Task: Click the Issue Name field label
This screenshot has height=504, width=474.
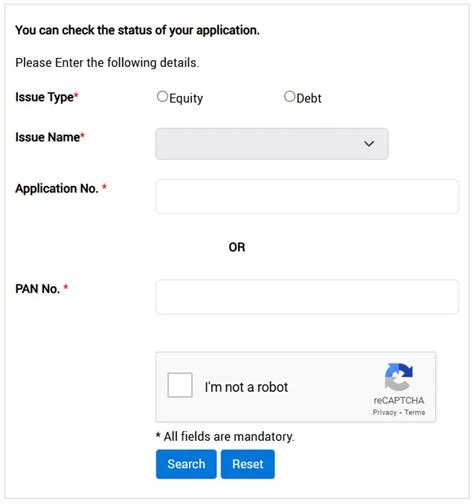Action: 50,137
